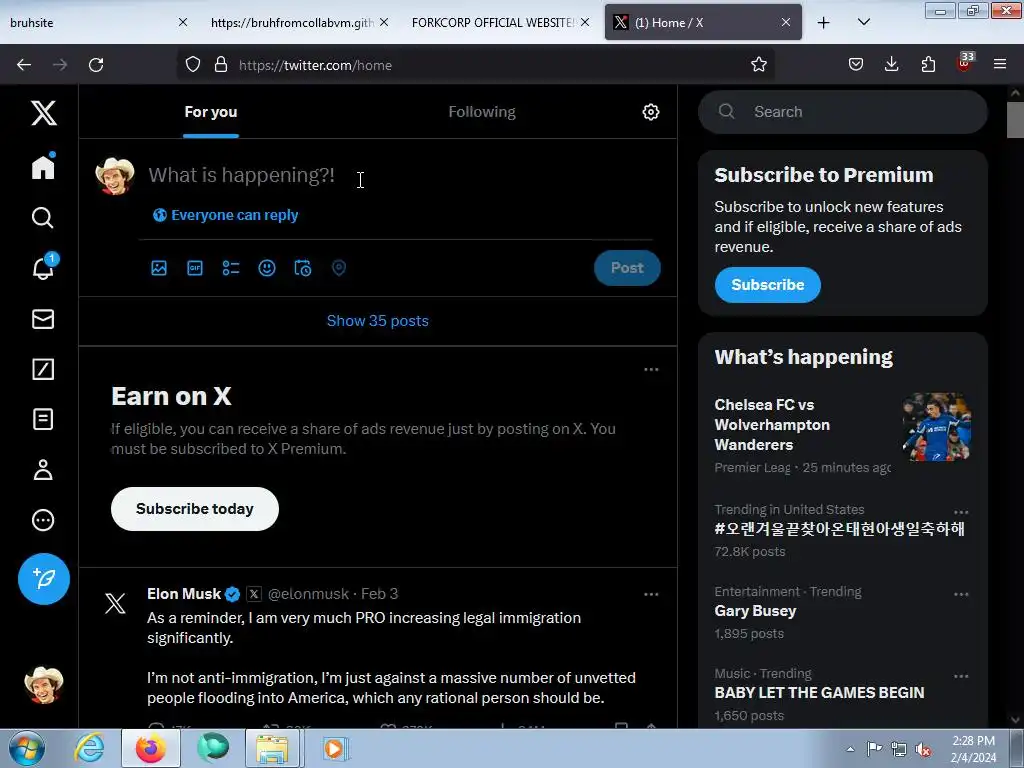Image resolution: width=1024 pixels, height=768 pixels.
Task: Click the Subscribe today button
Action: point(195,509)
